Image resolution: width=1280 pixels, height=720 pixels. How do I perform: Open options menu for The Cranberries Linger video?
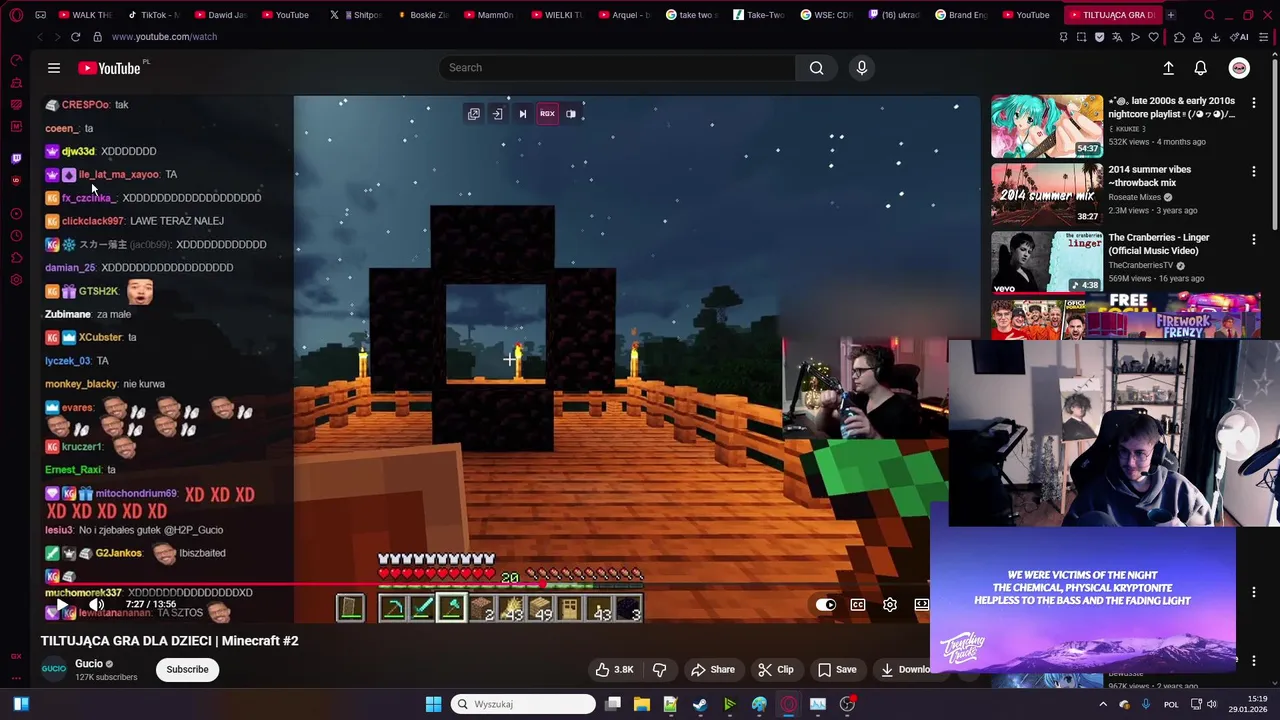point(1253,239)
